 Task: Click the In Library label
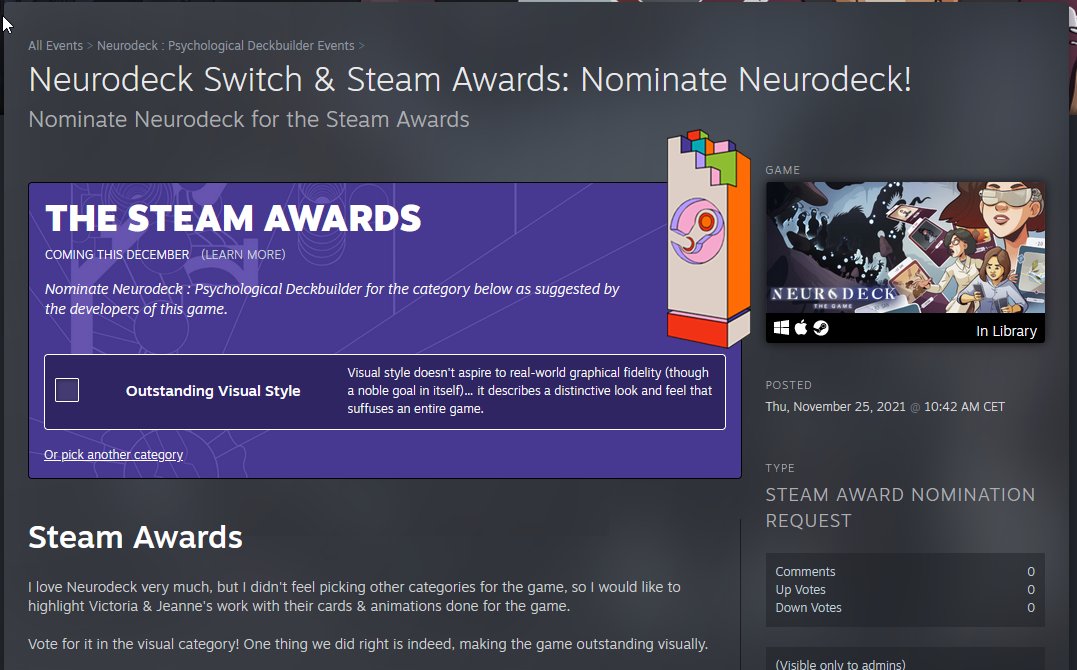[x=1006, y=330]
